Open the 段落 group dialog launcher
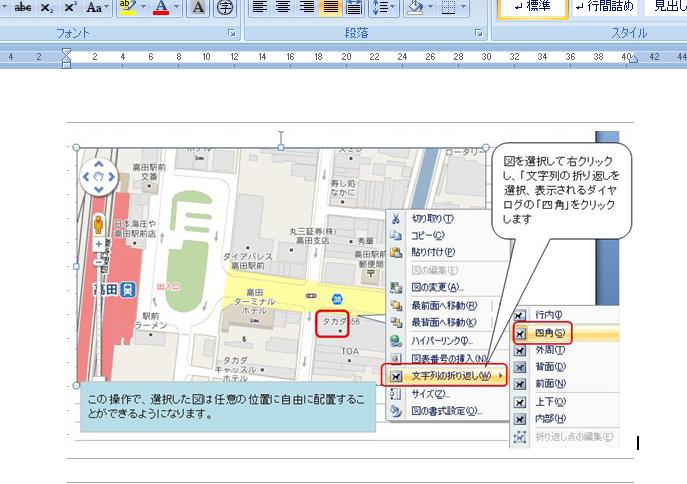Viewport: 687px width, 484px height. 478,33
